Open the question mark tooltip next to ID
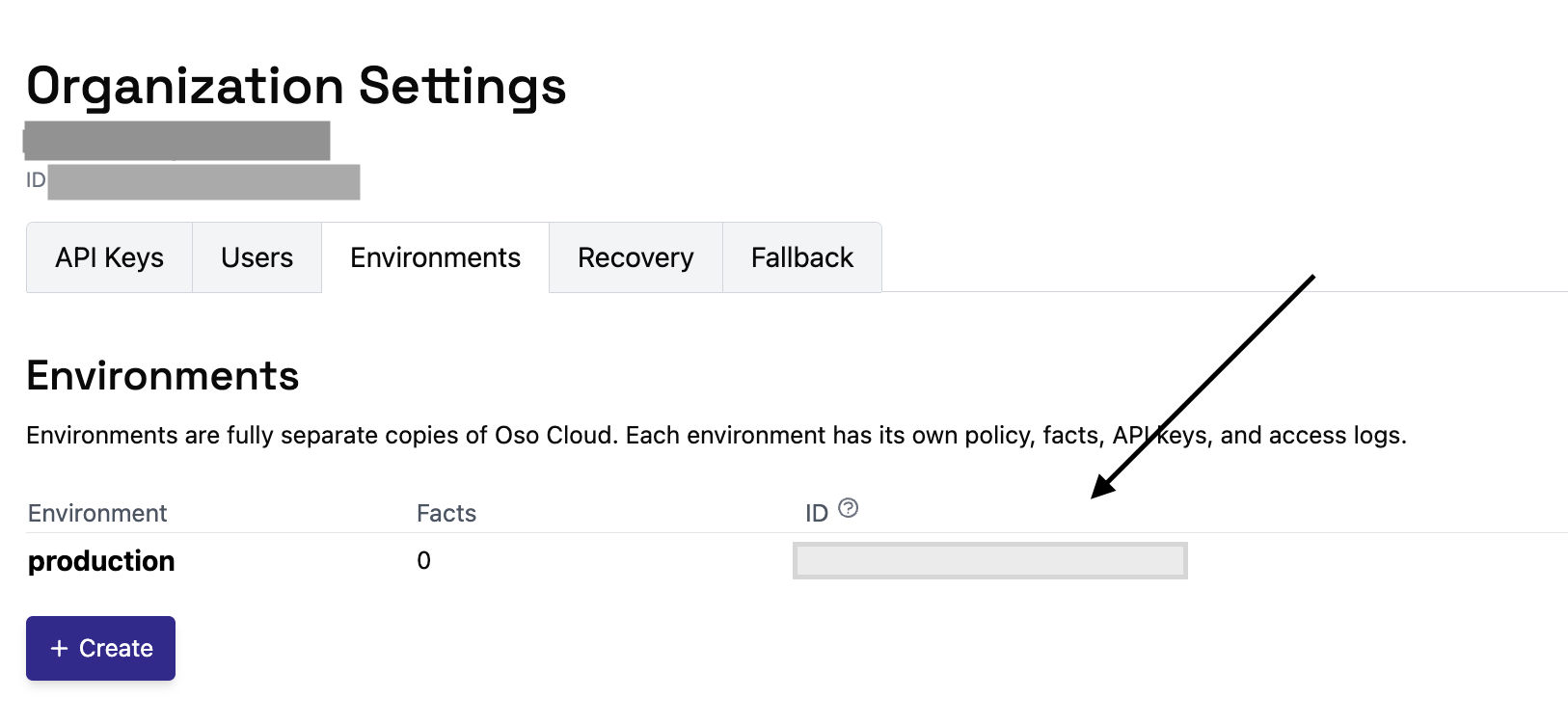Image resolution: width=1568 pixels, height=725 pixels. tap(847, 506)
